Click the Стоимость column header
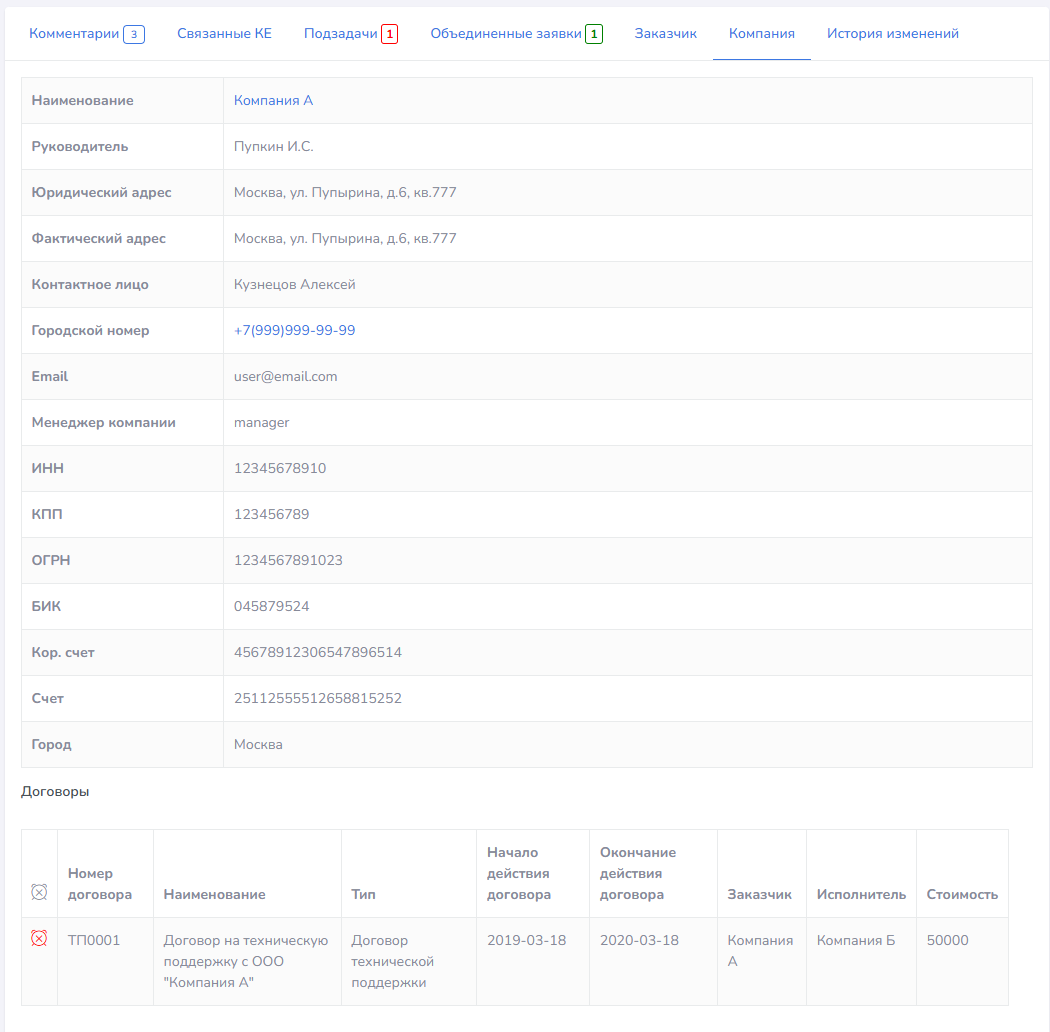 pyautogui.click(x=961, y=895)
